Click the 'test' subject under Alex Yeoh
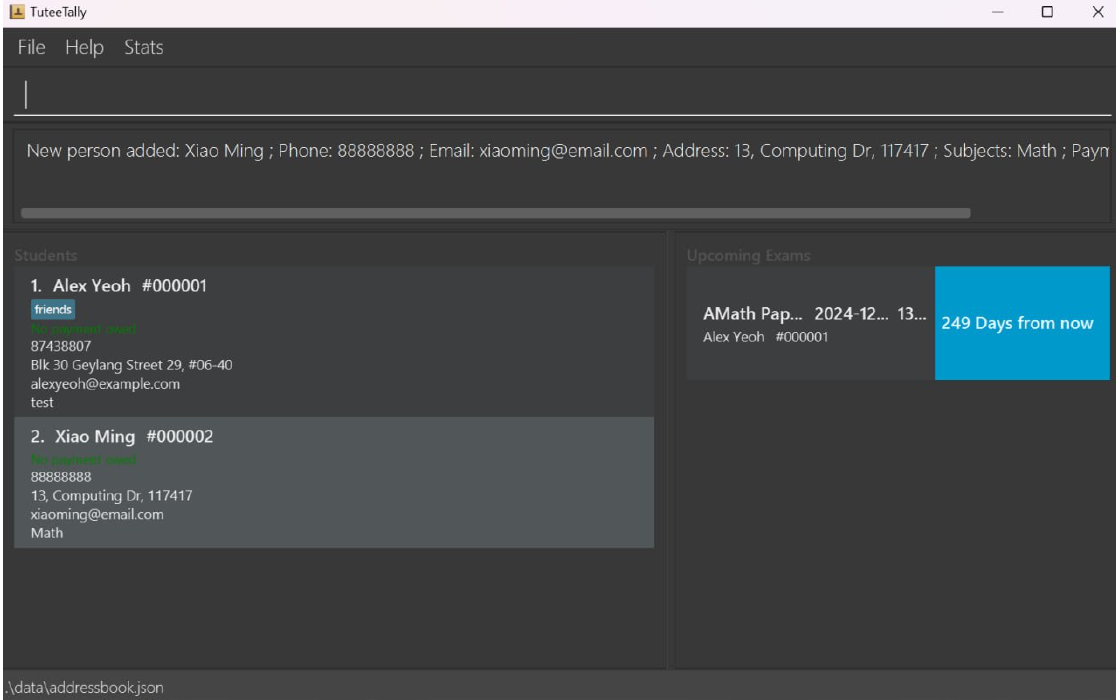This screenshot has height=700, width=1116. tap(41, 403)
